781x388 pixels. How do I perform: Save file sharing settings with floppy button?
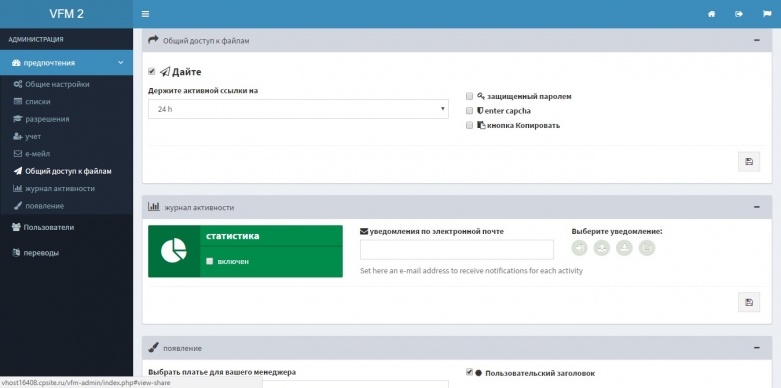(x=749, y=161)
